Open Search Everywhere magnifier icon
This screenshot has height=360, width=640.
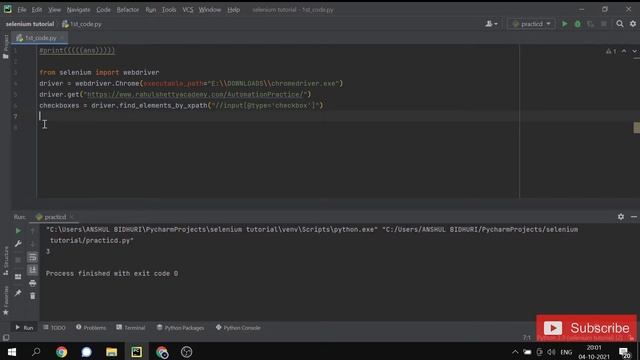(620, 24)
